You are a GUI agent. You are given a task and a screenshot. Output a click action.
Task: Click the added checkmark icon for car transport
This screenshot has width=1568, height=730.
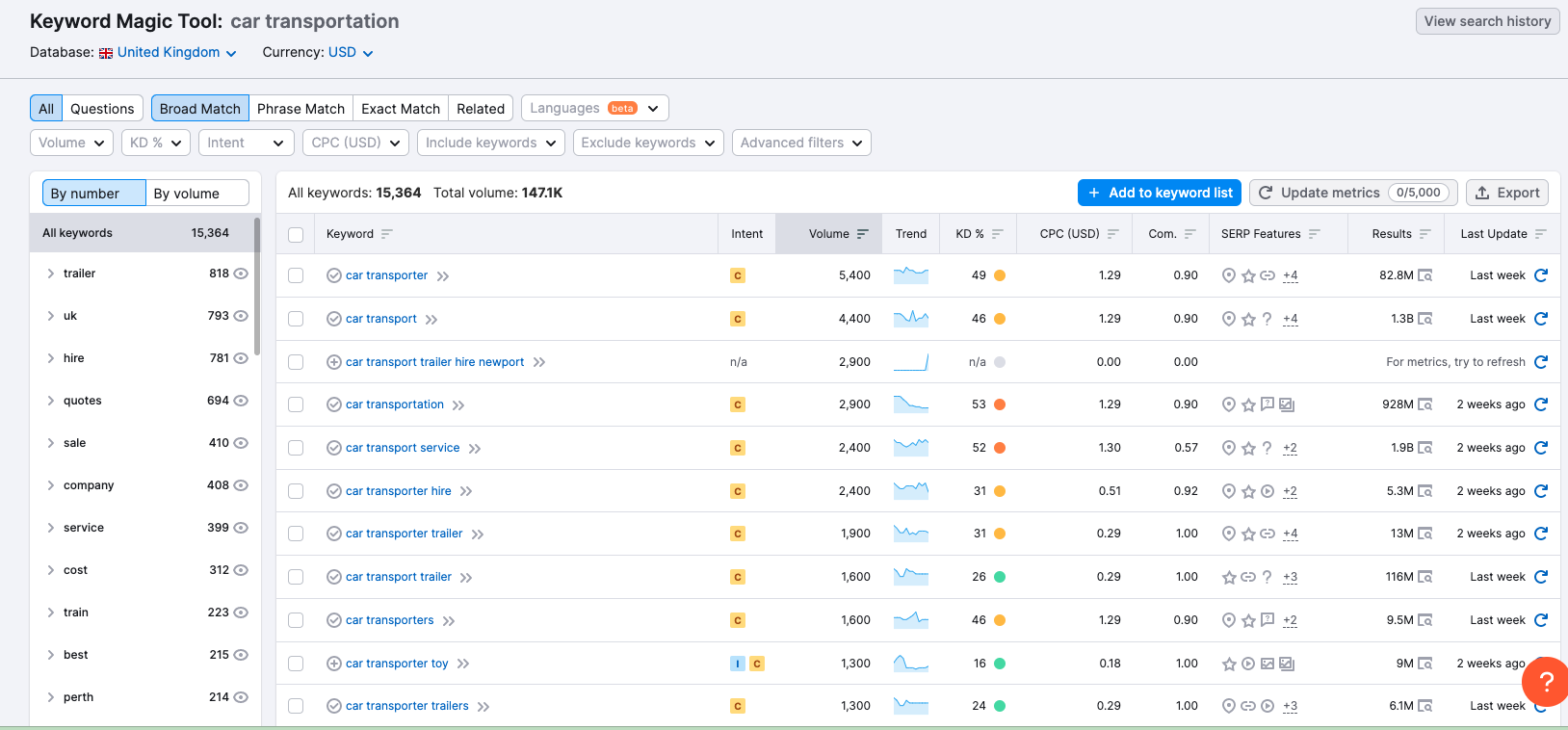coord(334,319)
